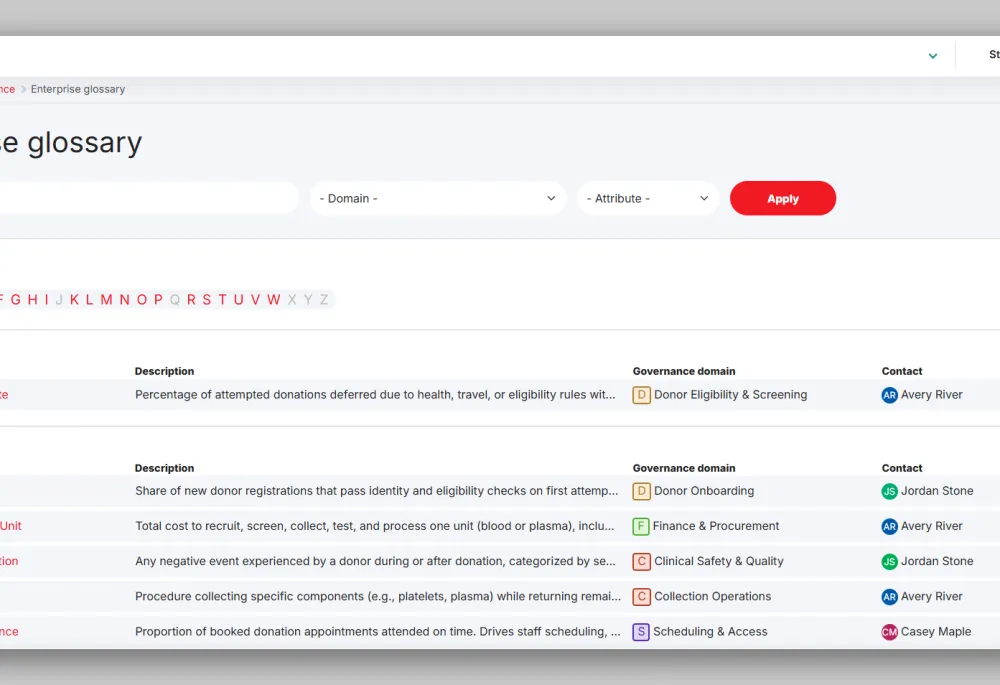This screenshot has height=685, width=1000.
Task: Open the Scheduling & Access domain
Action: pos(710,631)
